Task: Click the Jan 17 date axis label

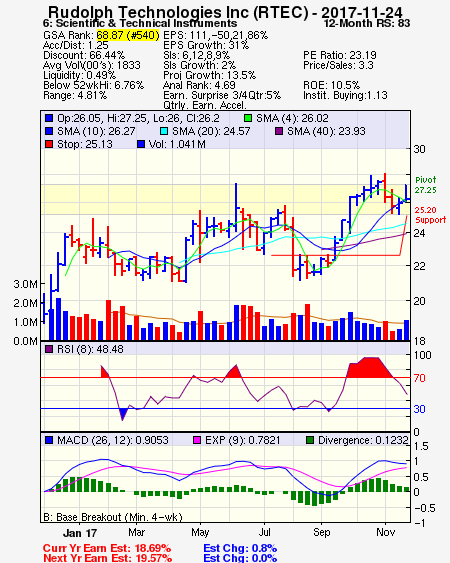Action: coord(80,533)
